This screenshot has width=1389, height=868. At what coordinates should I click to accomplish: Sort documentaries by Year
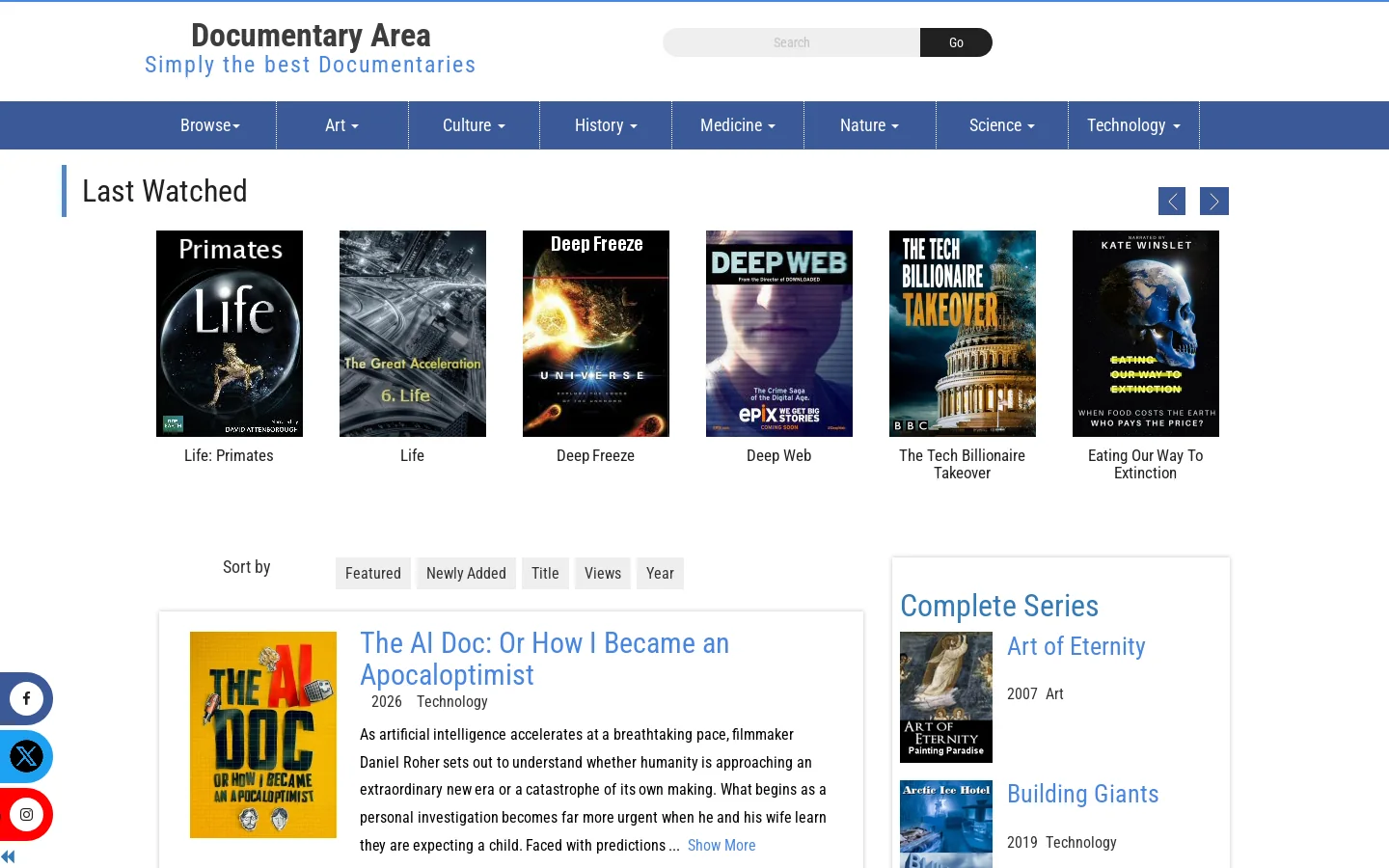click(660, 573)
